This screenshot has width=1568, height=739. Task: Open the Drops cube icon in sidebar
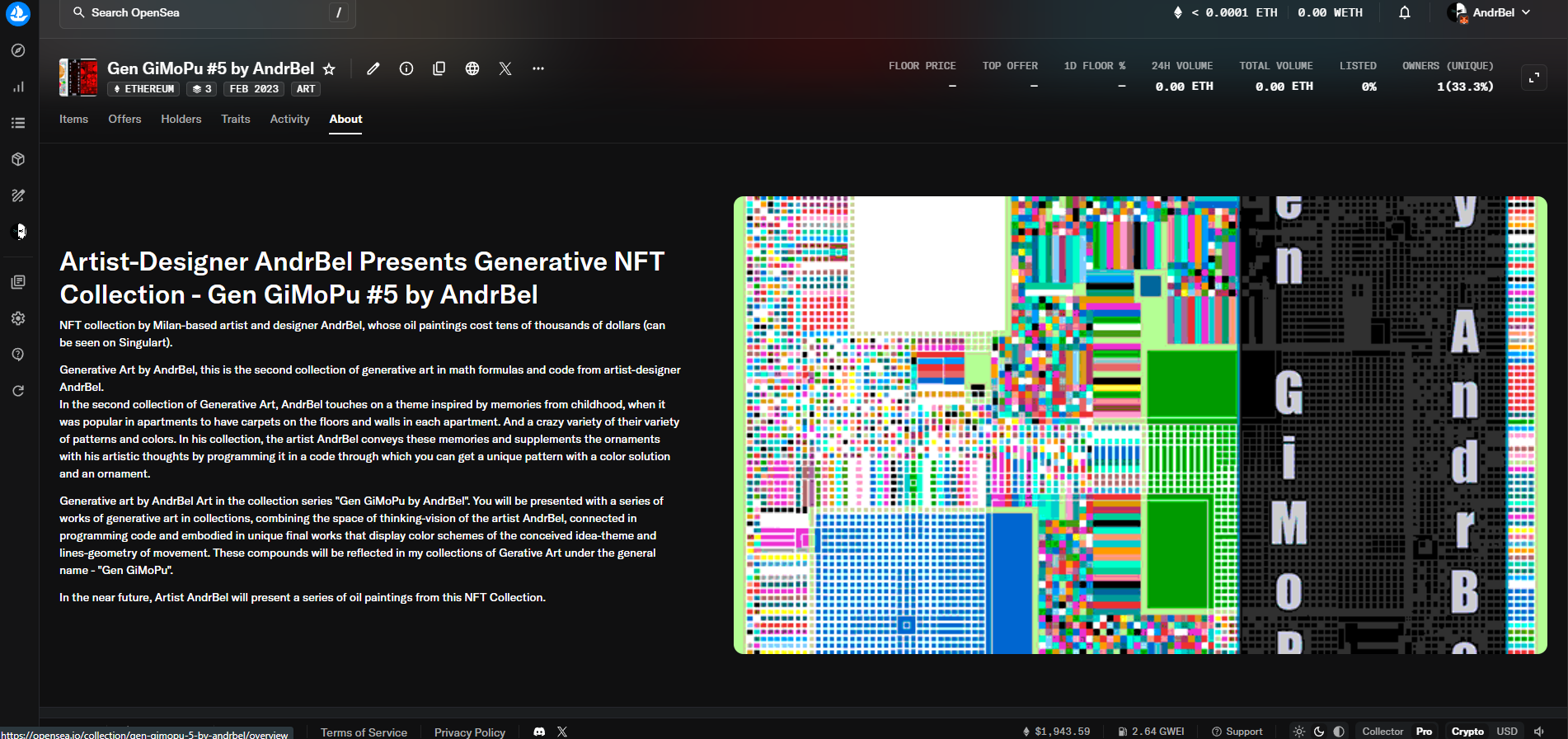coord(18,159)
